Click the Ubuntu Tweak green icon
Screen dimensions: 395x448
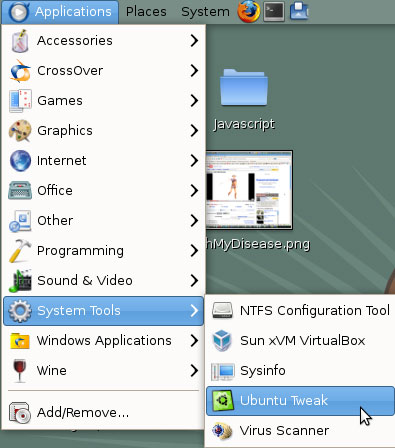pos(222,401)
